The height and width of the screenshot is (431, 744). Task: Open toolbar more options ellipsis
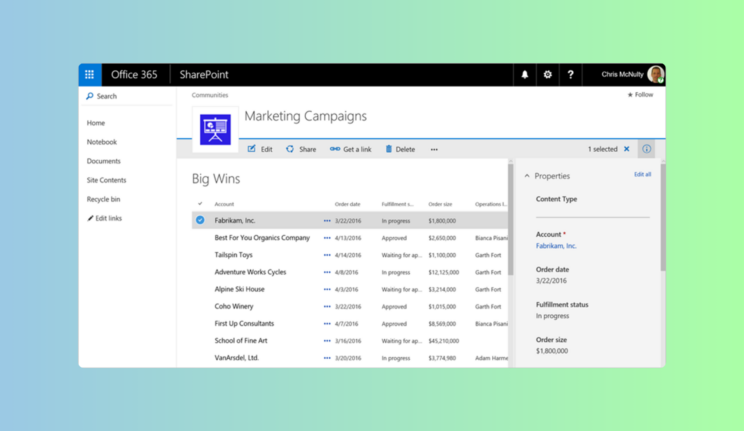434,150
